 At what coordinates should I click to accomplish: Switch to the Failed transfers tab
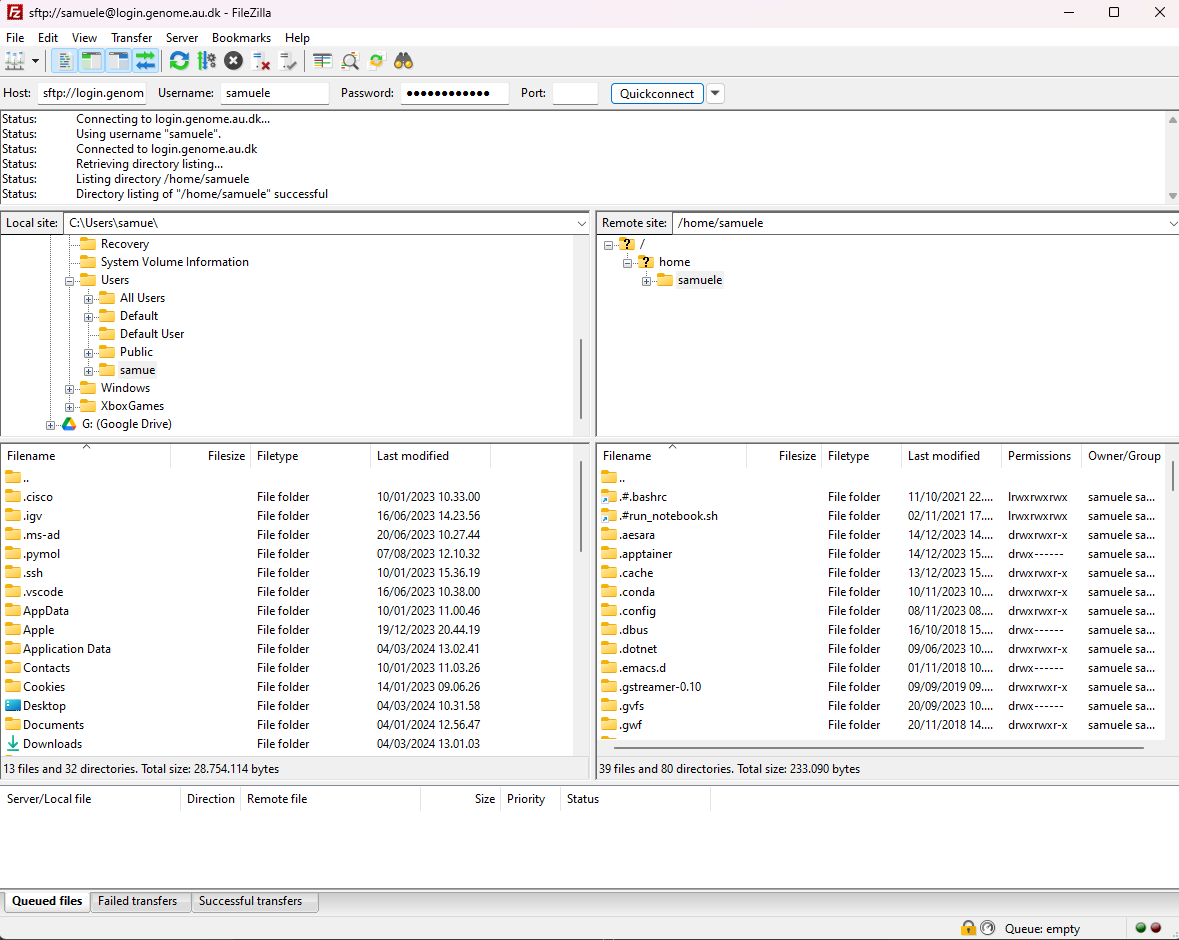click(137, 901)
